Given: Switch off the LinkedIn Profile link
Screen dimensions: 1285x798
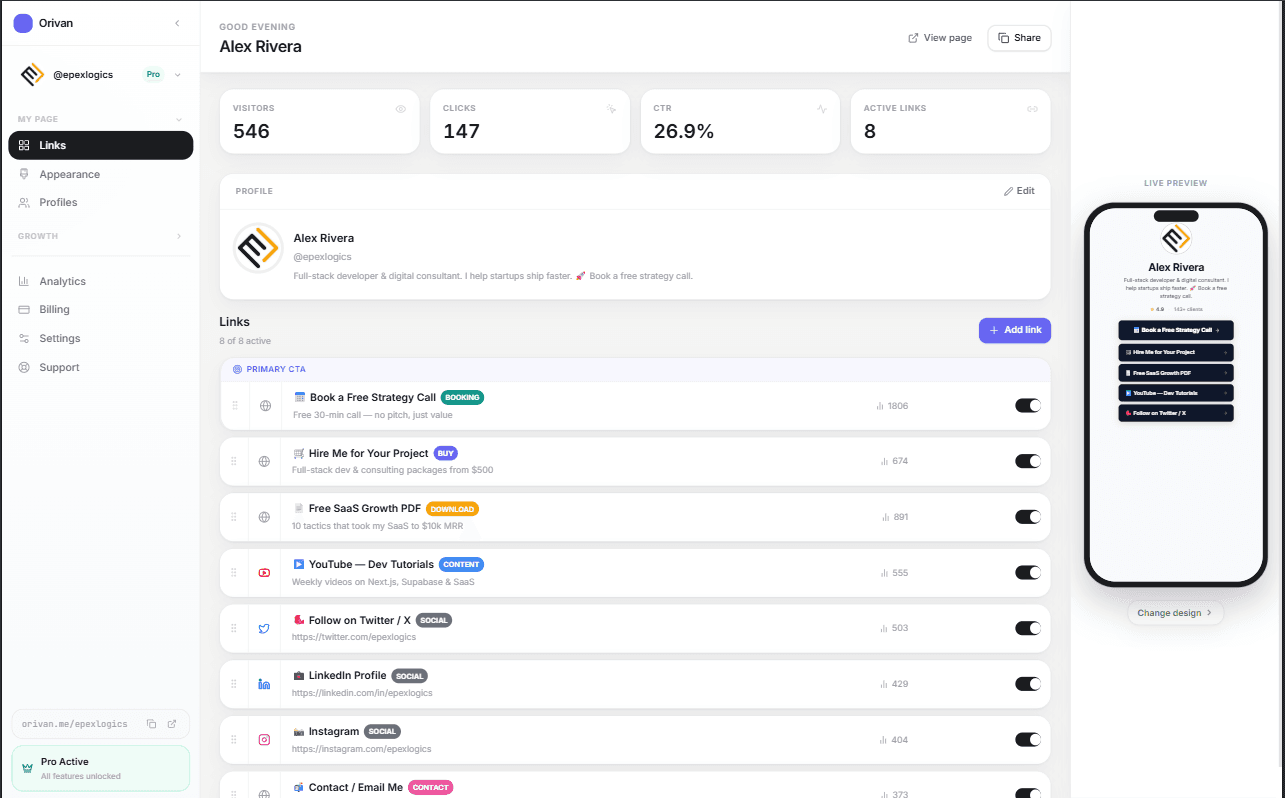Looking at the screenshot, I should click(1028, 684).
